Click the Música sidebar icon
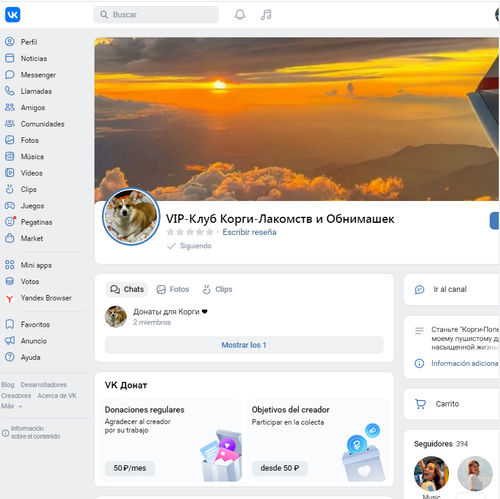The height and width of the screenshot is (499, 500). [10, 156]
